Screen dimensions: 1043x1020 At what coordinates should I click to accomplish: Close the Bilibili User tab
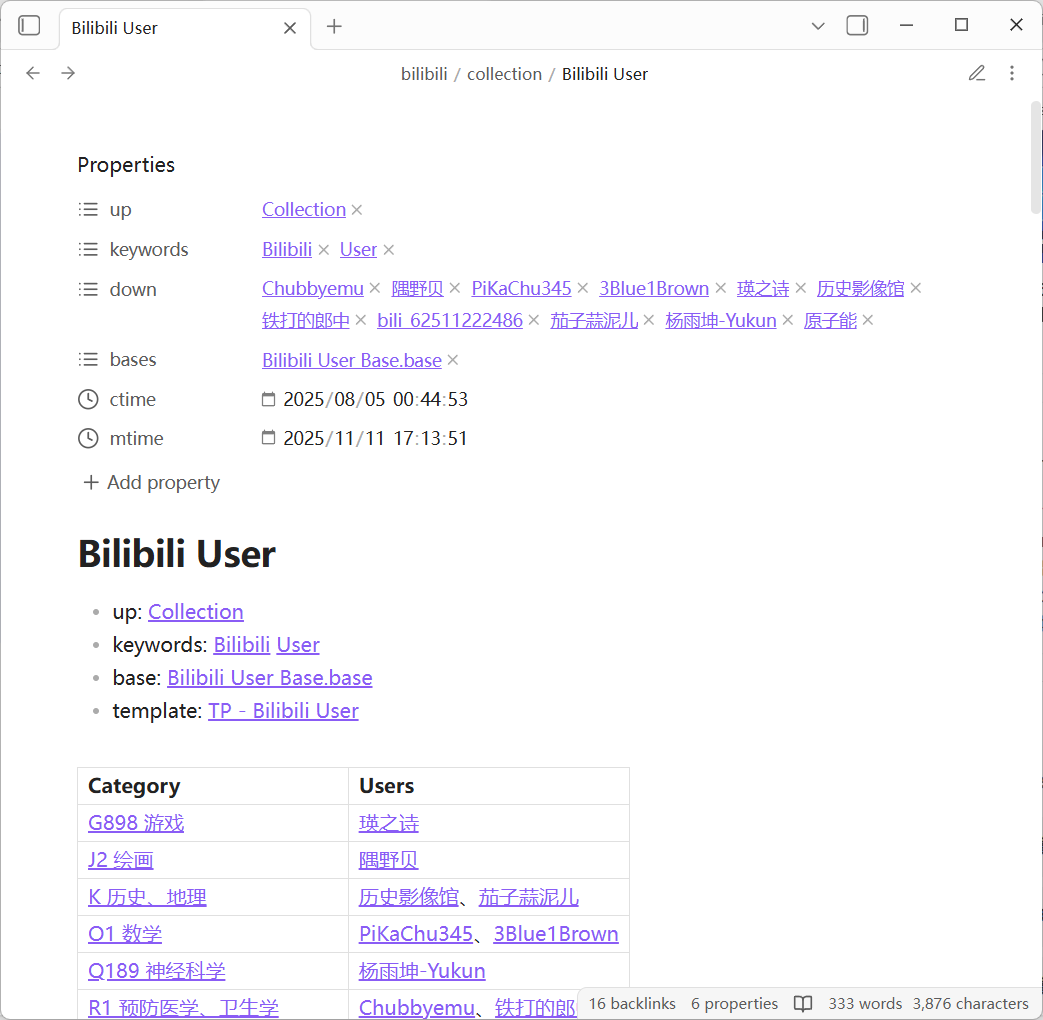pos(290,28)
